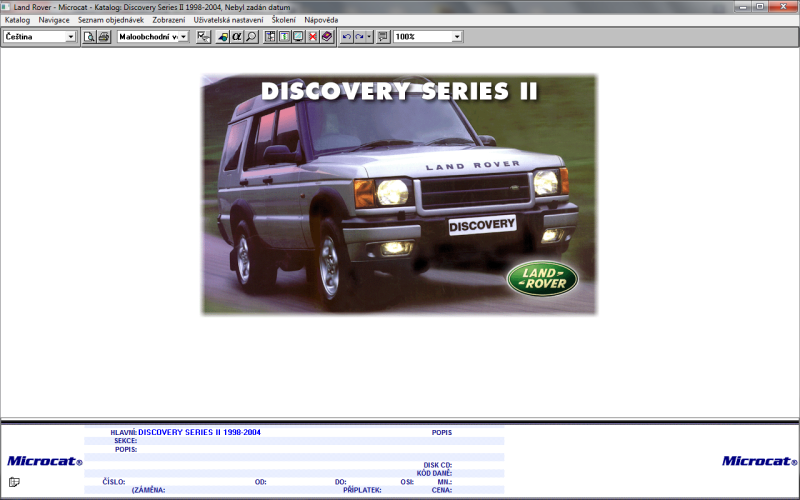Screen dimensions: 800x500
Task: Click the book icon in toolbar
Action: click(x=327, y=37)
